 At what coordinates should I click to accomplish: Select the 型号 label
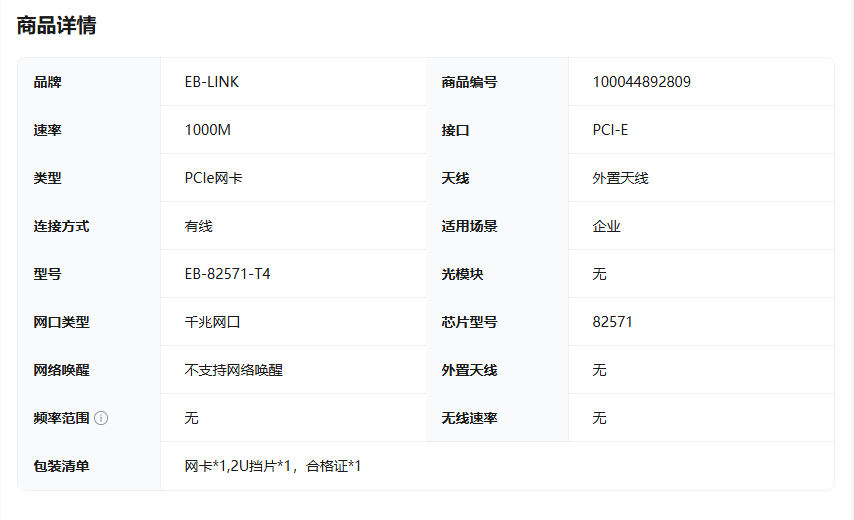coord(47,274)
